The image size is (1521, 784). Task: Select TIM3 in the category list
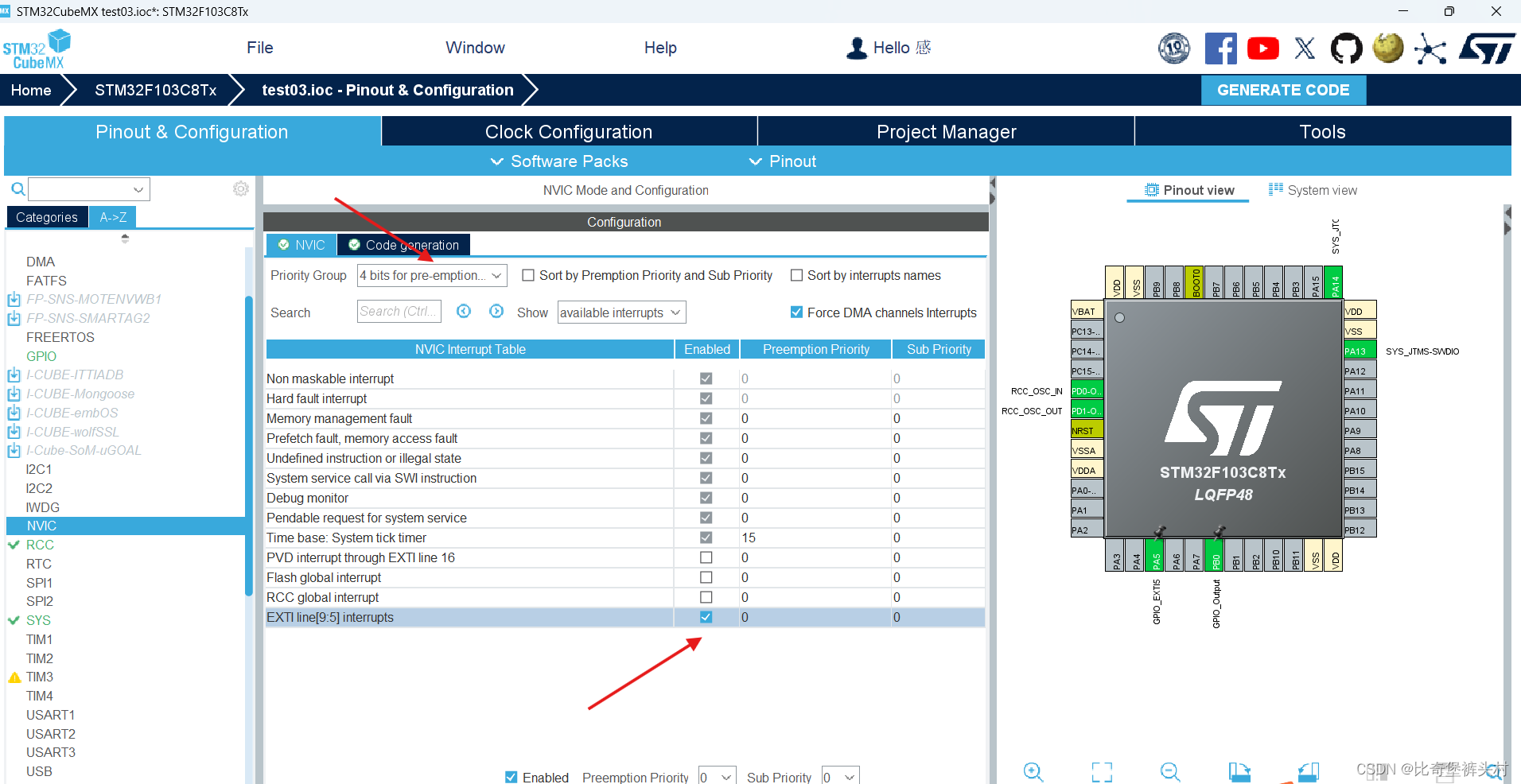[40, 677]
